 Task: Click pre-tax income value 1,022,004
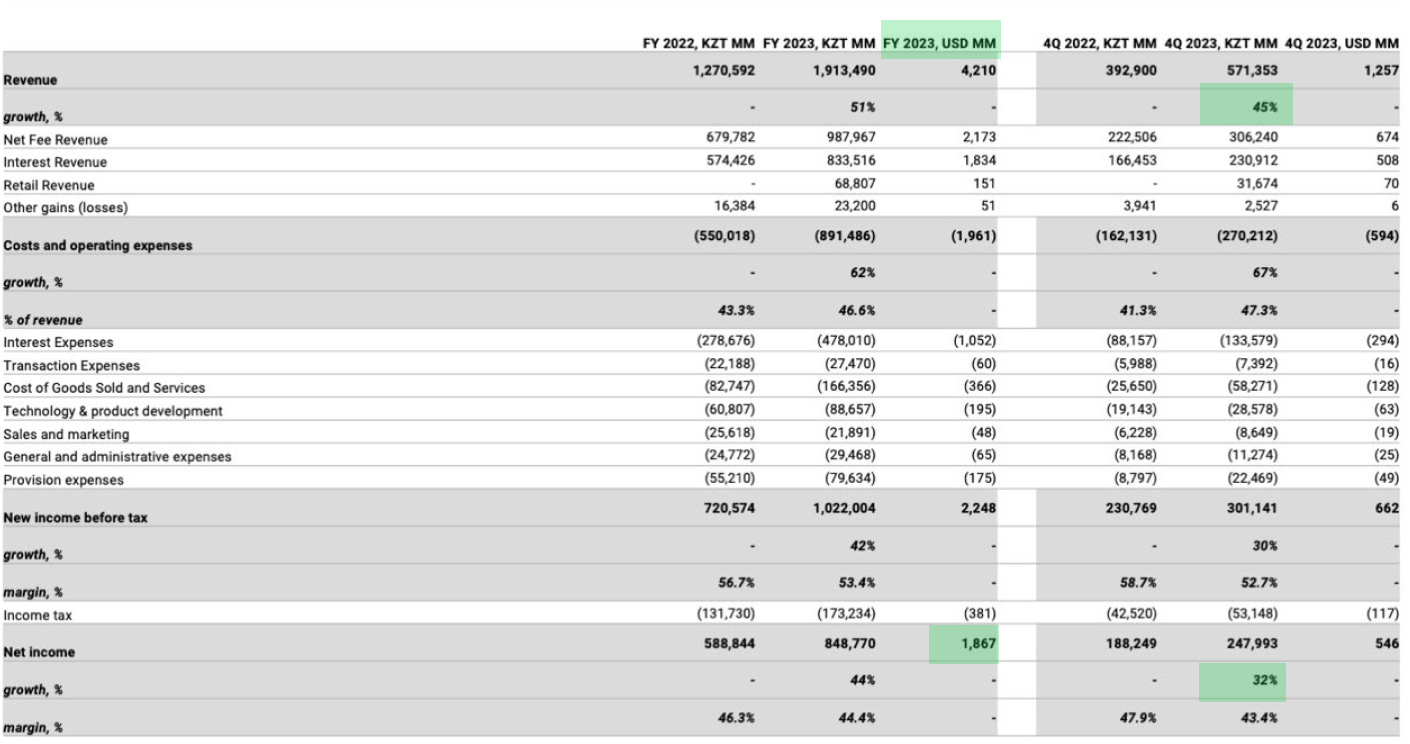845,508
